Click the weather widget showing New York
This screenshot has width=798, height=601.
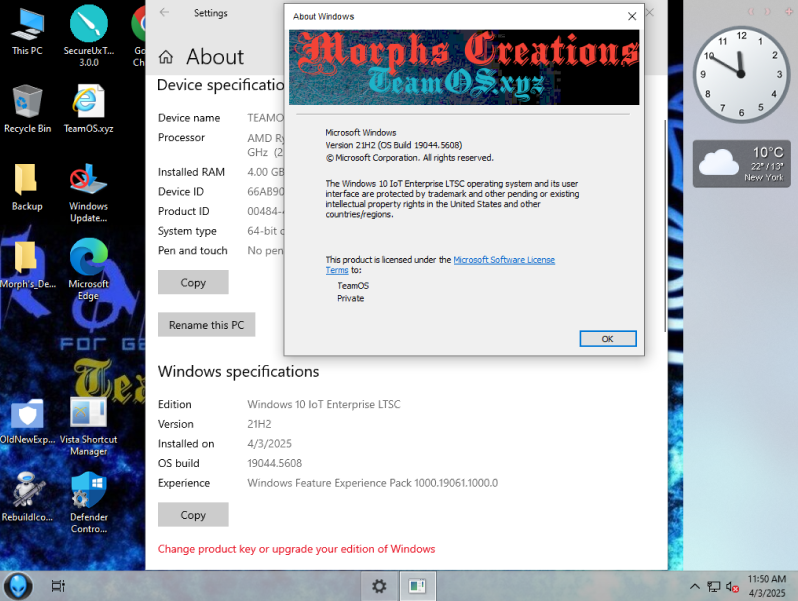point(742,164)
